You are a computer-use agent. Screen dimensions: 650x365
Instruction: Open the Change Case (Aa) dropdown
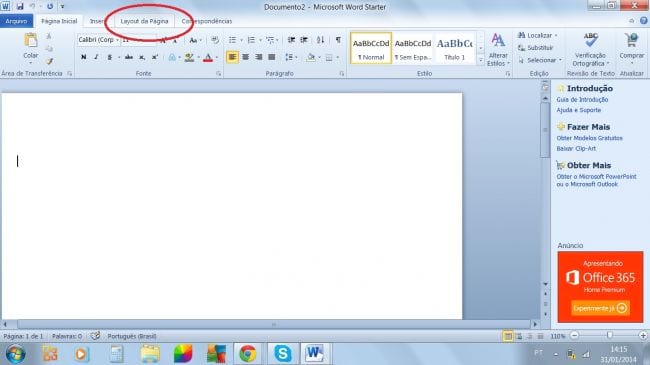click(x=195, y=40)
